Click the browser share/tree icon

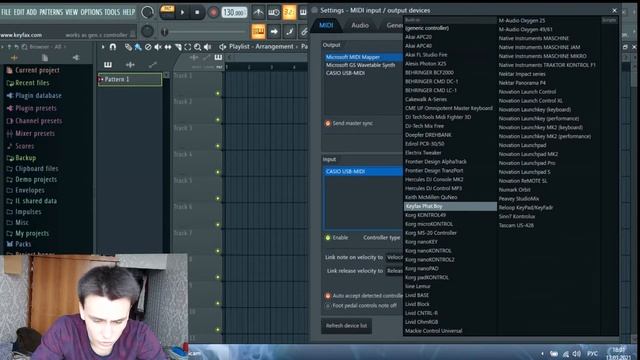pyautogui.click(x=76, y=58)
